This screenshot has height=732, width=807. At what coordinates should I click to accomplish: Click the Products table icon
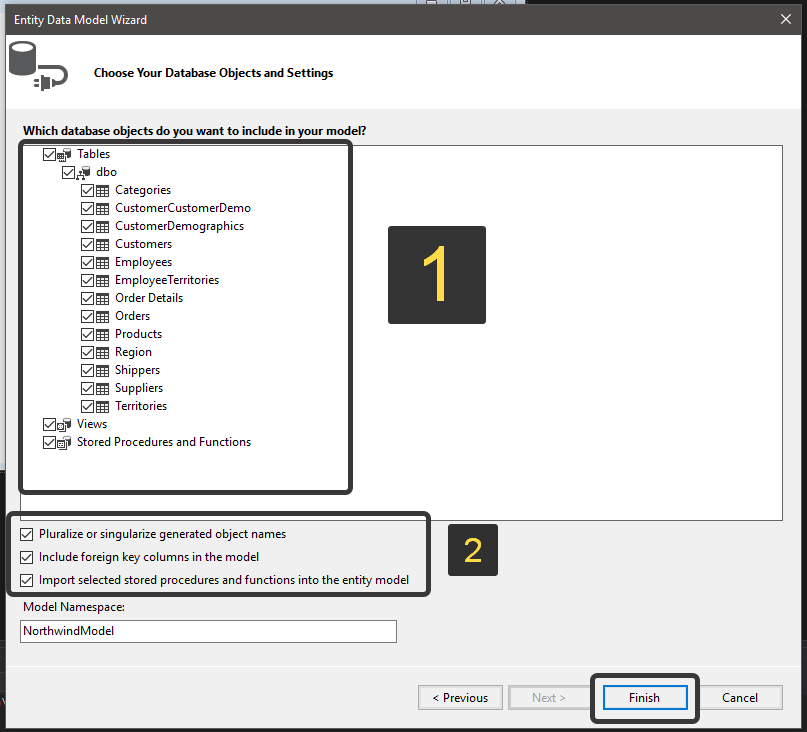(102, 335)
